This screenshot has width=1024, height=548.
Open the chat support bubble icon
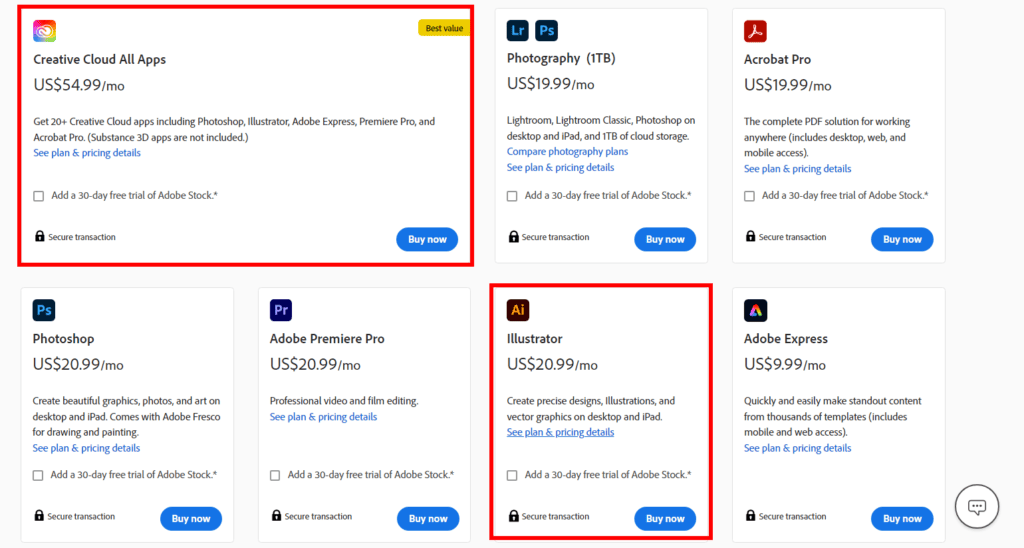(x=977, y=506)
